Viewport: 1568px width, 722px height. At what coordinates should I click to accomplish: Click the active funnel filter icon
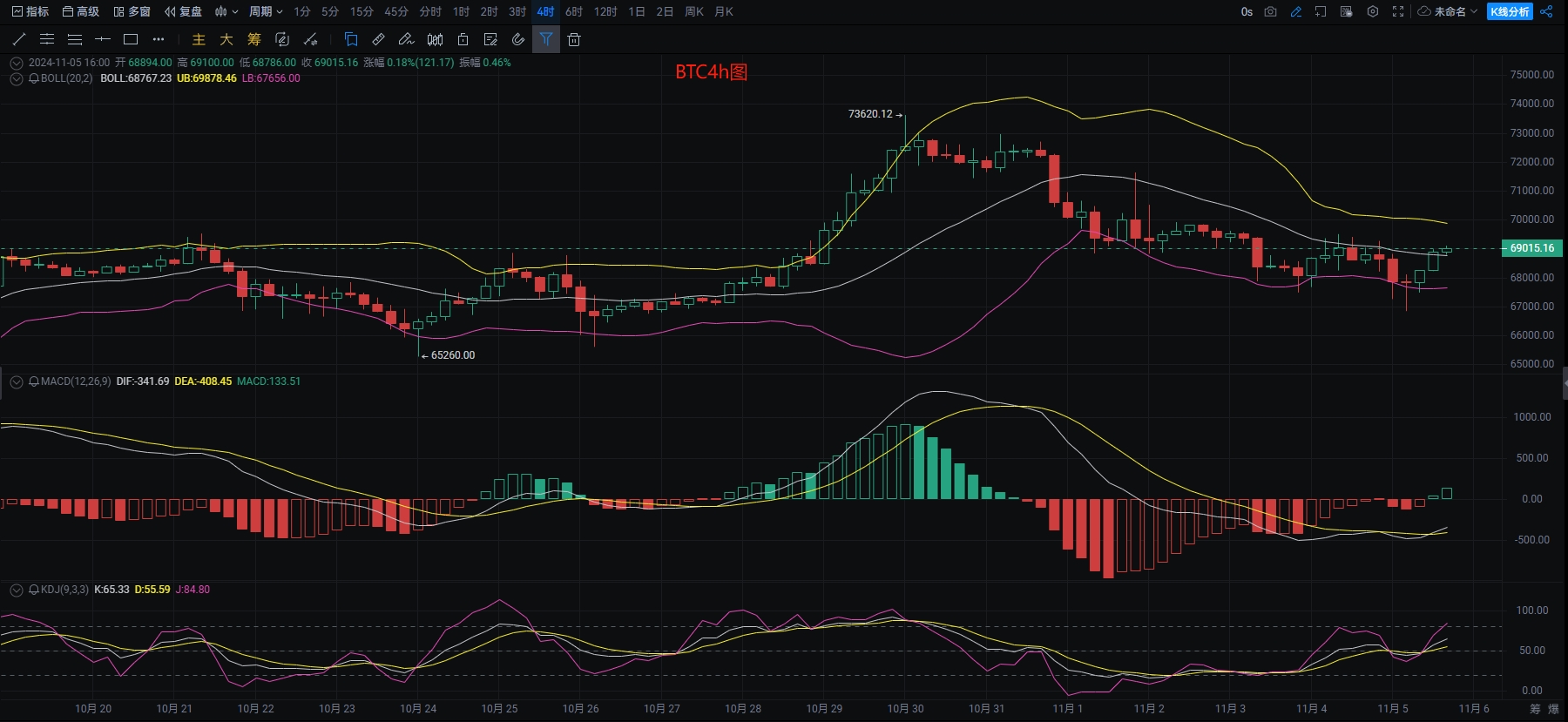[546, 39]
